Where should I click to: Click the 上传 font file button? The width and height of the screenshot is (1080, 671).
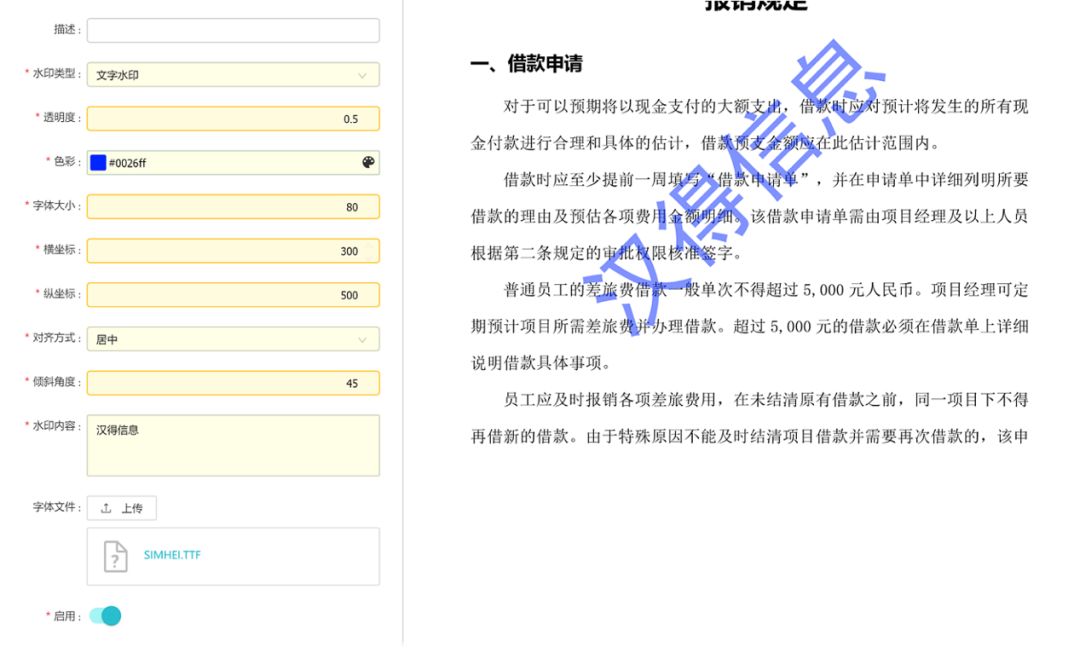pyautogui.click(x=122, y=509)
